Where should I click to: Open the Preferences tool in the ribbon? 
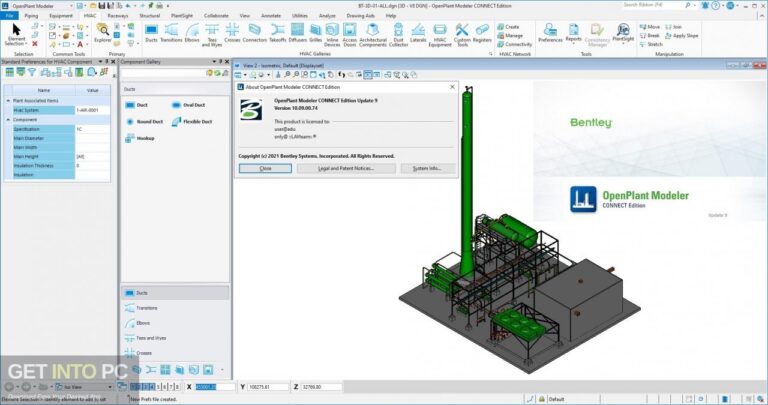[550, 33]
